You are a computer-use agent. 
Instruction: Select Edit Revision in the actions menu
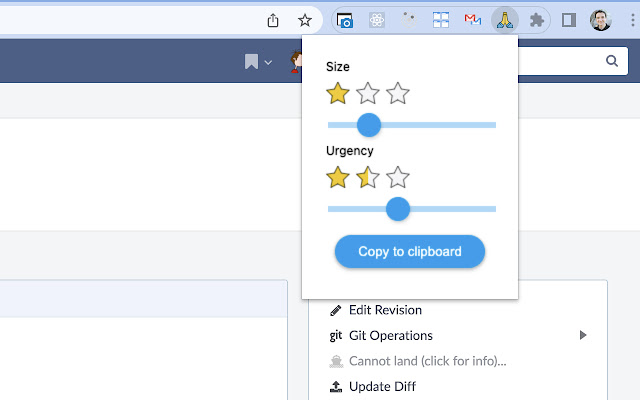pos(385,310)
